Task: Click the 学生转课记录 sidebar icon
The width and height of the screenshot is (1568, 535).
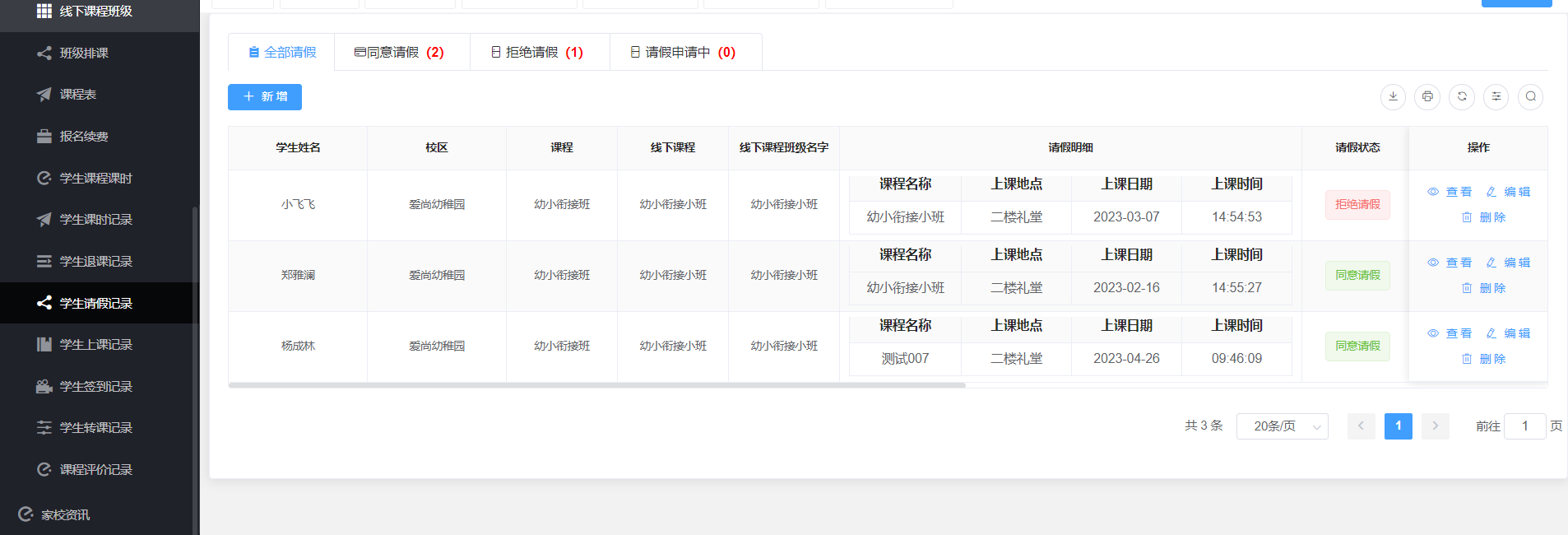Action: click(44, 428)
